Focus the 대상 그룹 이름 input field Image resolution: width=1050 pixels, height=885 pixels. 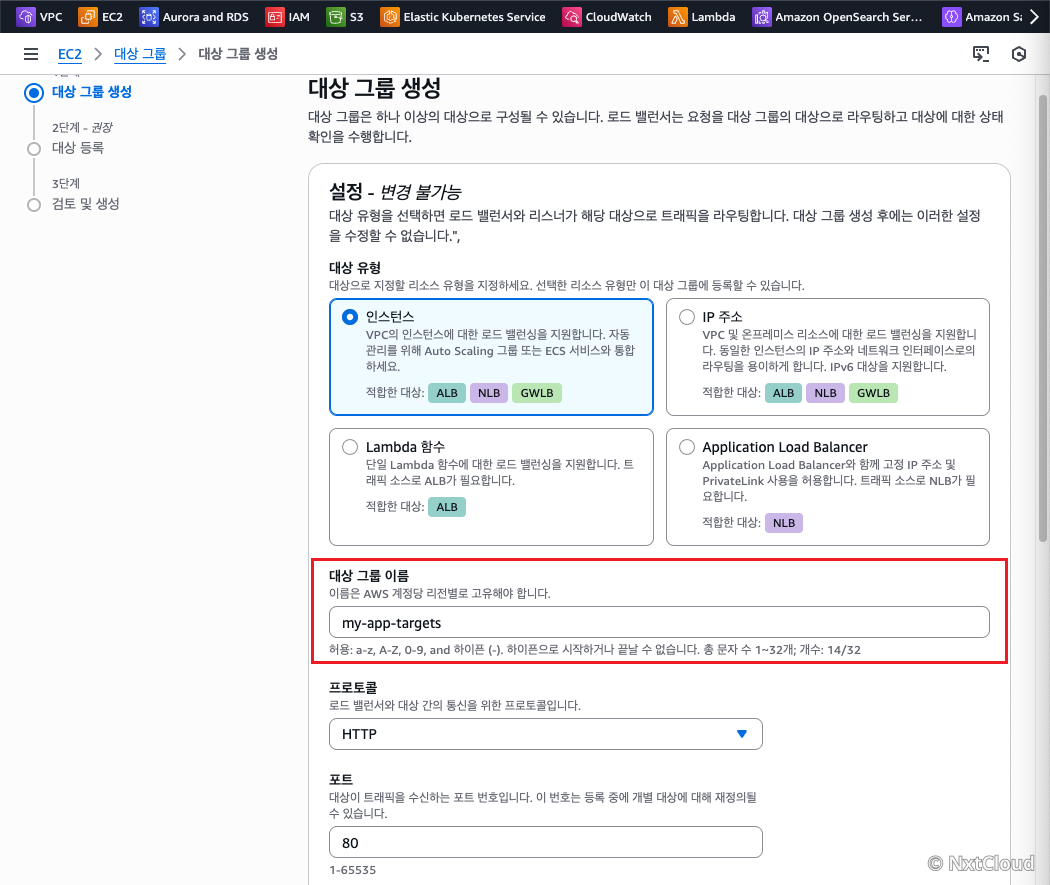(x=659, y=623)
